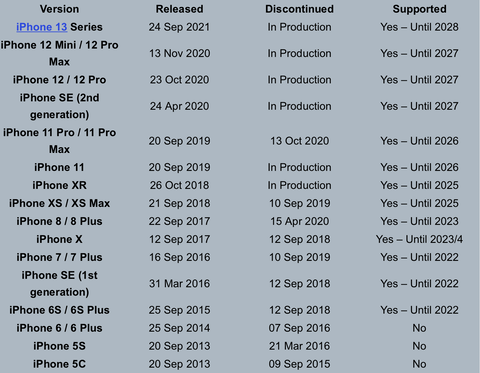Viewport: 480px width, 373px height.
Task: Click the Discontinued column header
Action: pyautogui.click(x=299, y=9)
